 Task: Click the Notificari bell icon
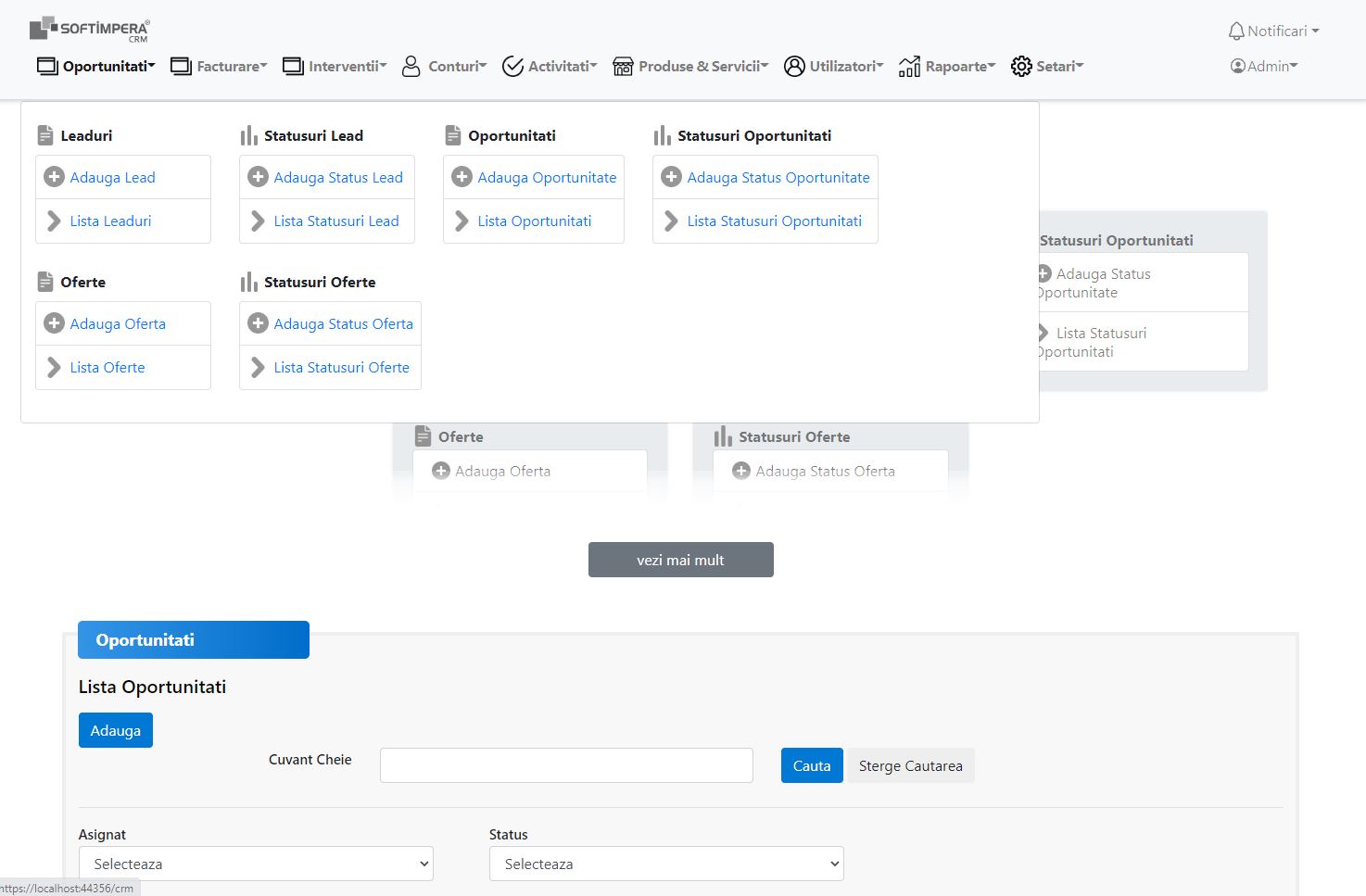tap(1236, 31)
